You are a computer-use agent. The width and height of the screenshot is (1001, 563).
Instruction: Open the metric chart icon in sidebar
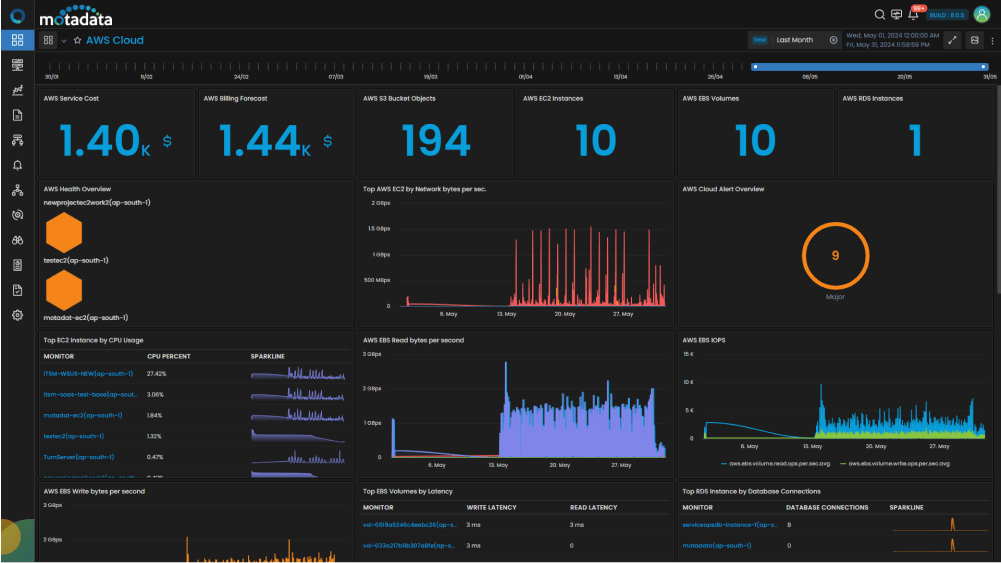(x=17, y=90)
